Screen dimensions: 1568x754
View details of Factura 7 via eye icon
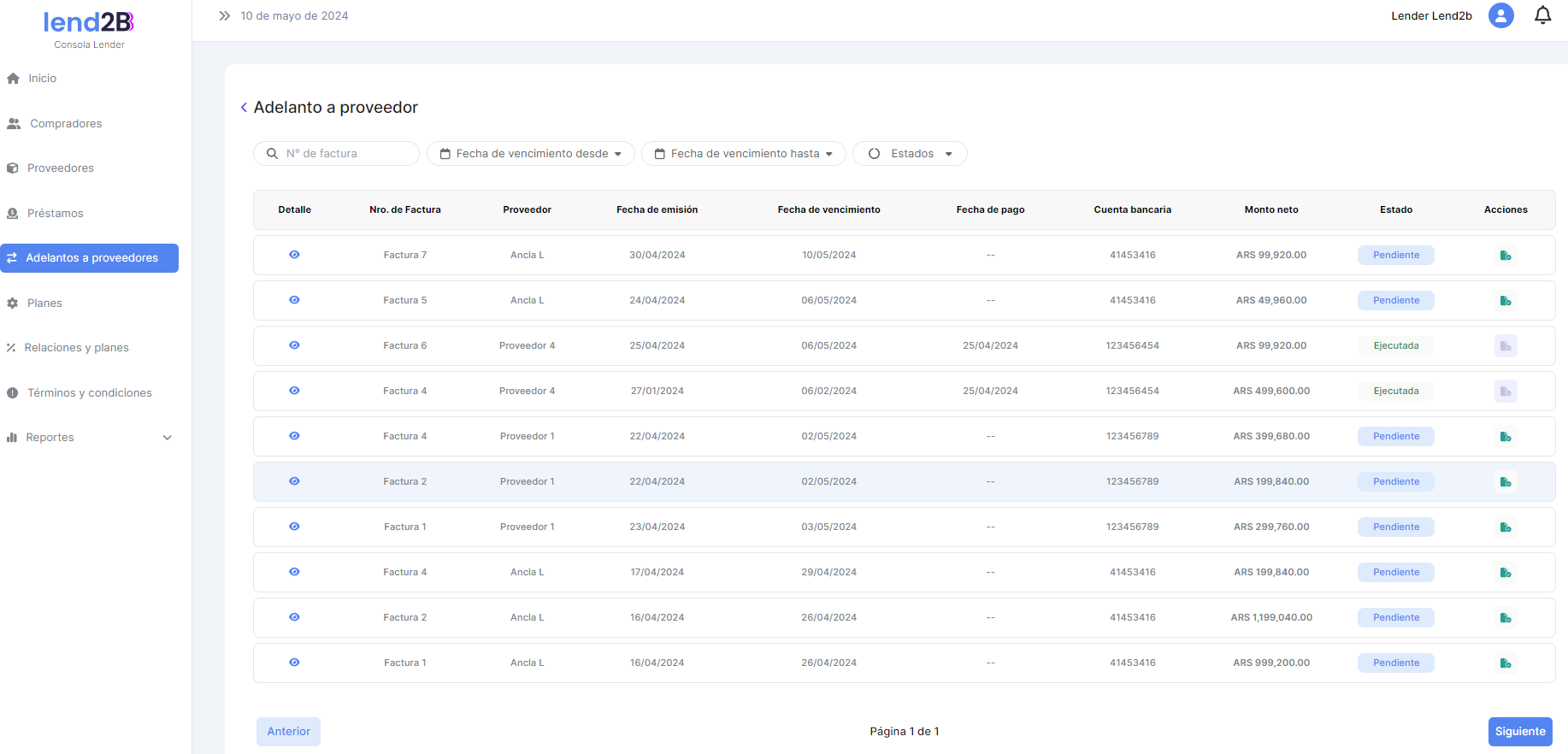click(294, 255)
